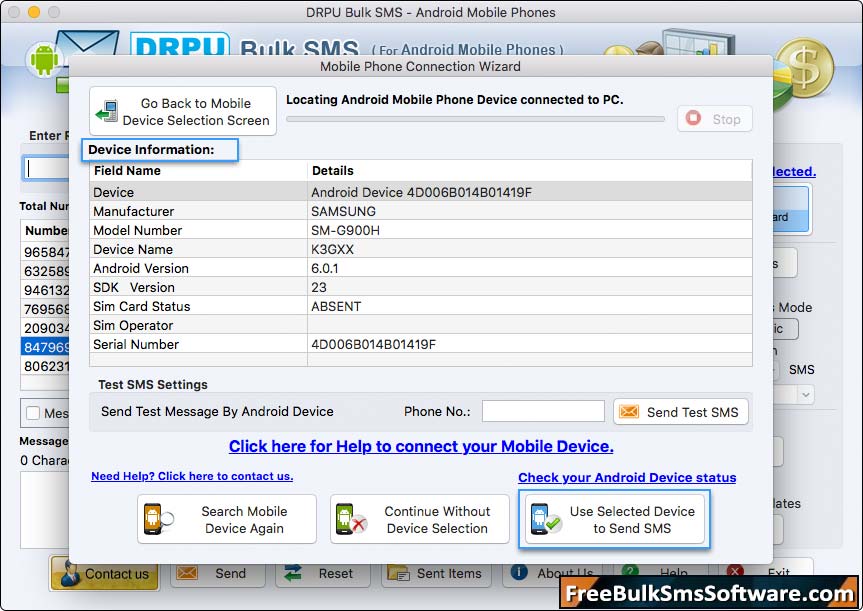Open the dropdown arrow under SMS in main window
863x611 pixels.
806,395
